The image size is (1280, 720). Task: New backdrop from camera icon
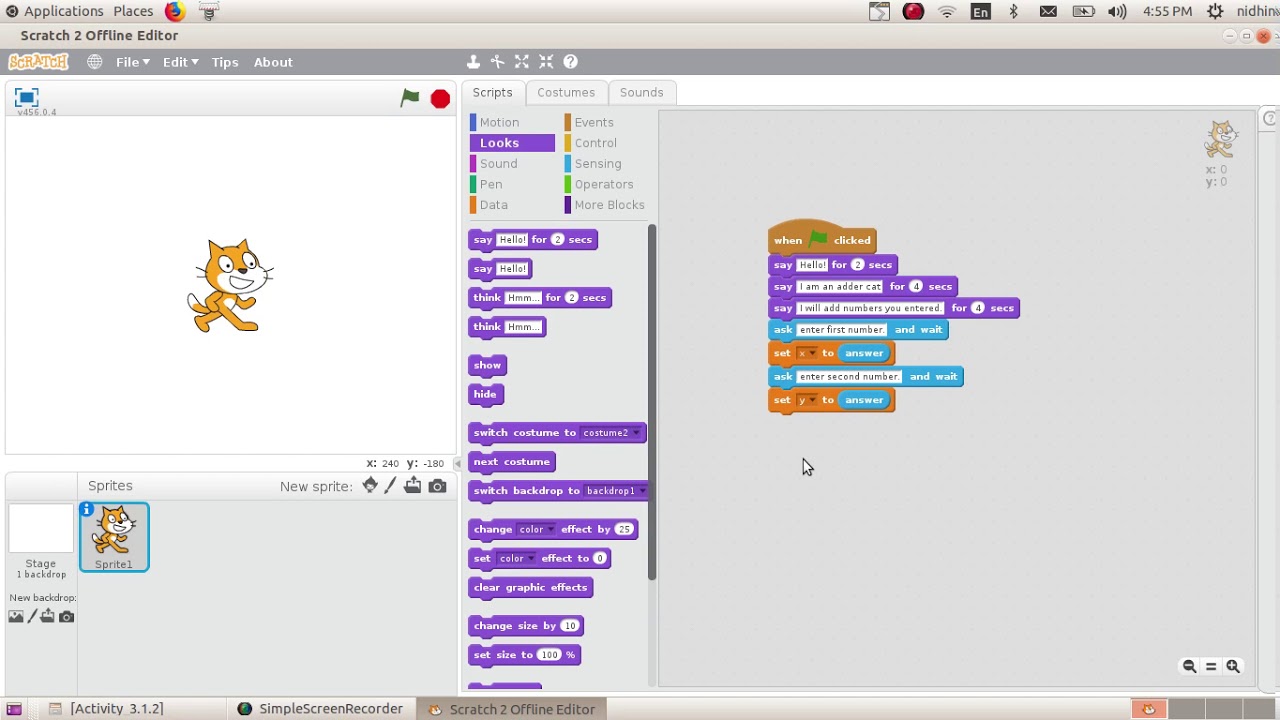(x=67, y=616)
